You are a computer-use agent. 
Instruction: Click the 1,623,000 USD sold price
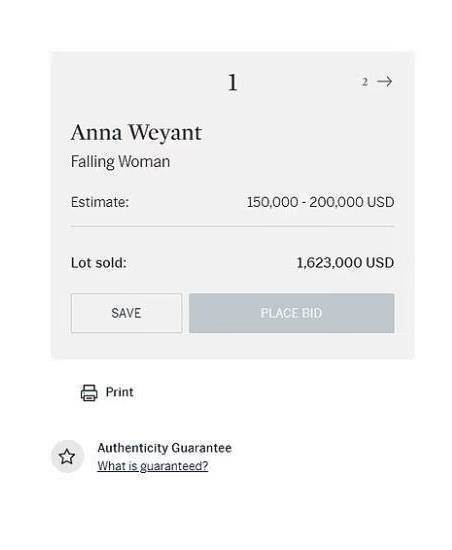coord(345,263)
